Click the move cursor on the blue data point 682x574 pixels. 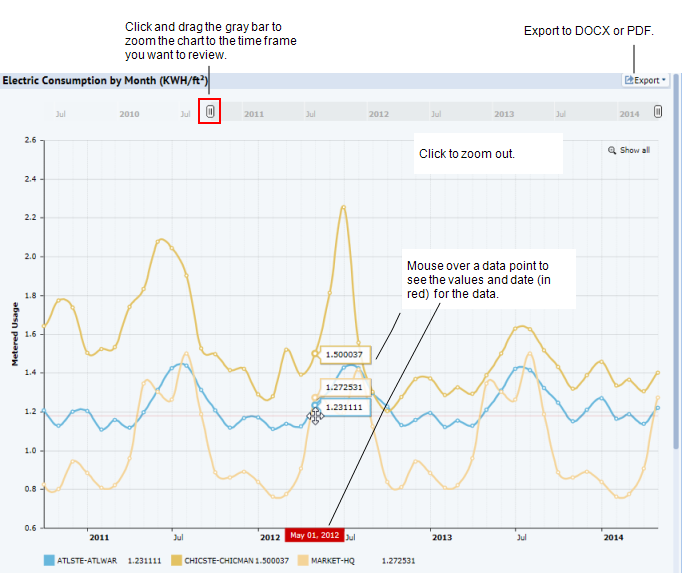coord(316,415)
